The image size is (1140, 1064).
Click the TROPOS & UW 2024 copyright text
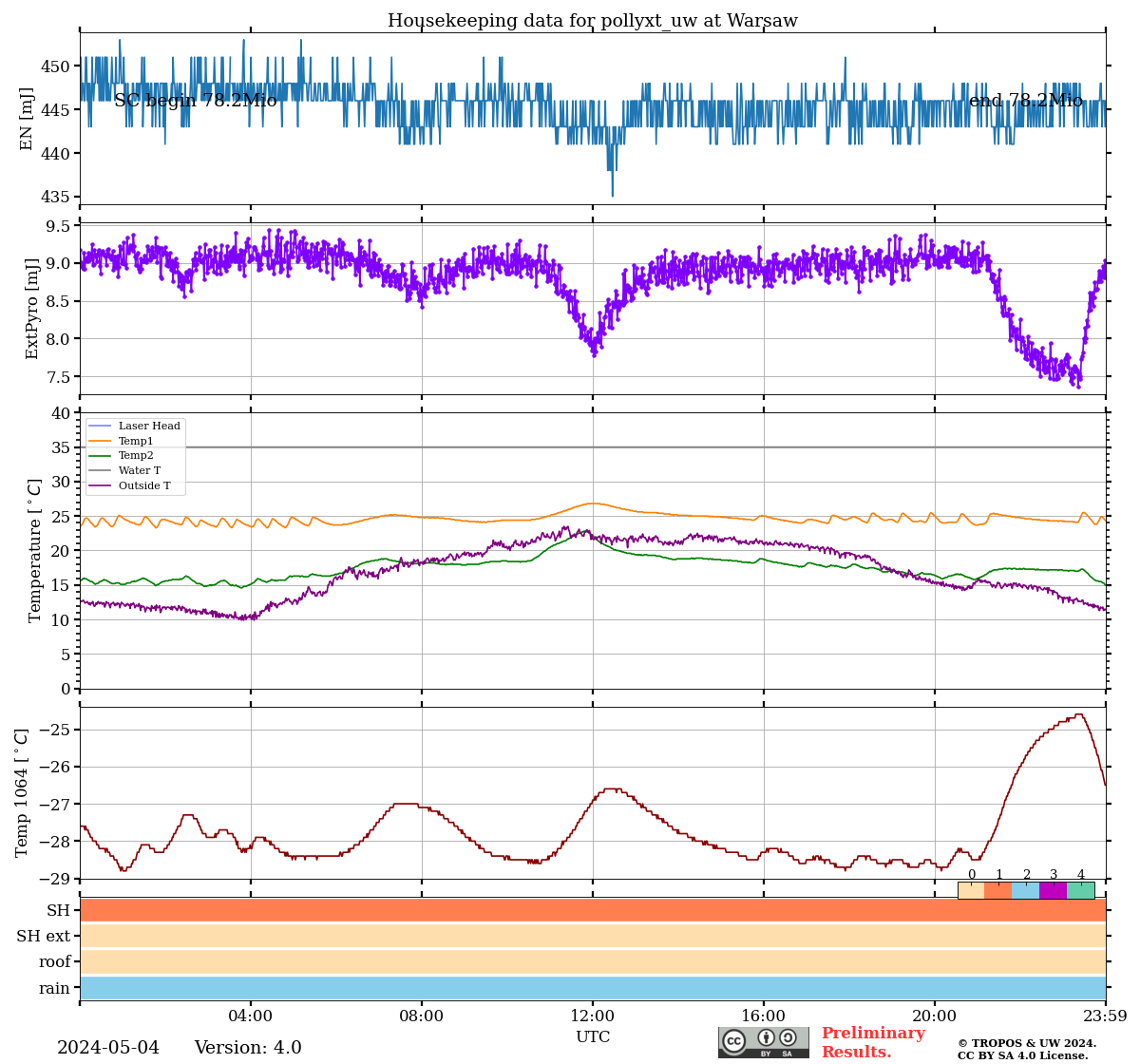pos(1027,1043)
